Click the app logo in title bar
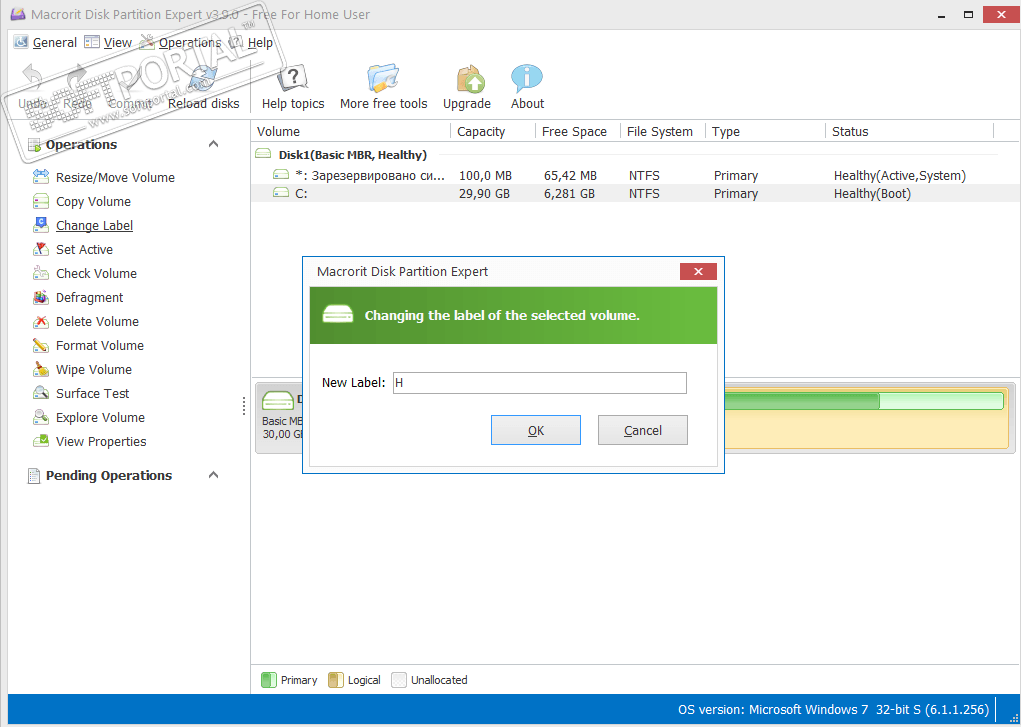The width and height of the screenshot is (1021, 727). [18, 14]
